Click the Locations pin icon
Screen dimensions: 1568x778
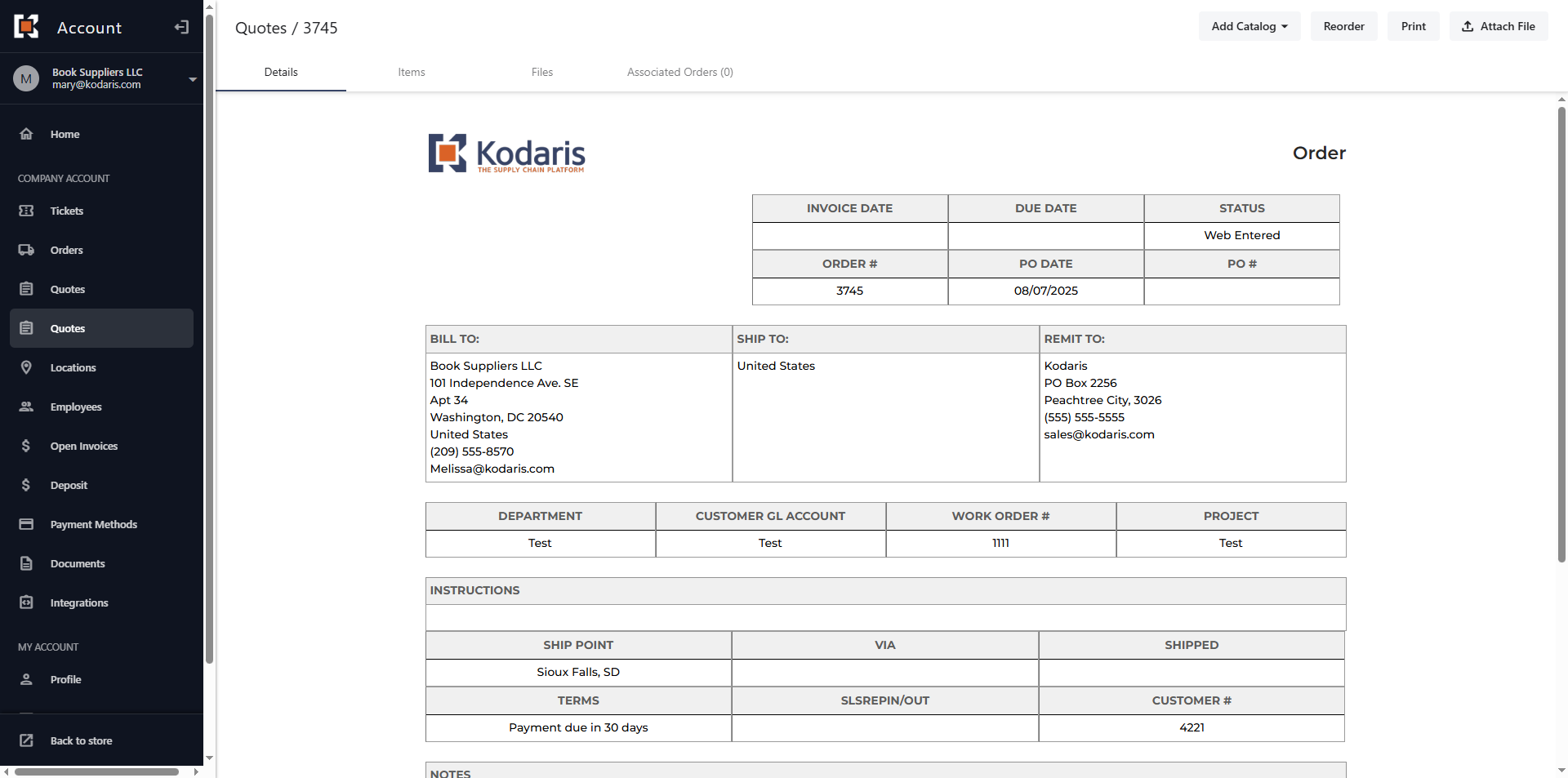tap(26, 367)
